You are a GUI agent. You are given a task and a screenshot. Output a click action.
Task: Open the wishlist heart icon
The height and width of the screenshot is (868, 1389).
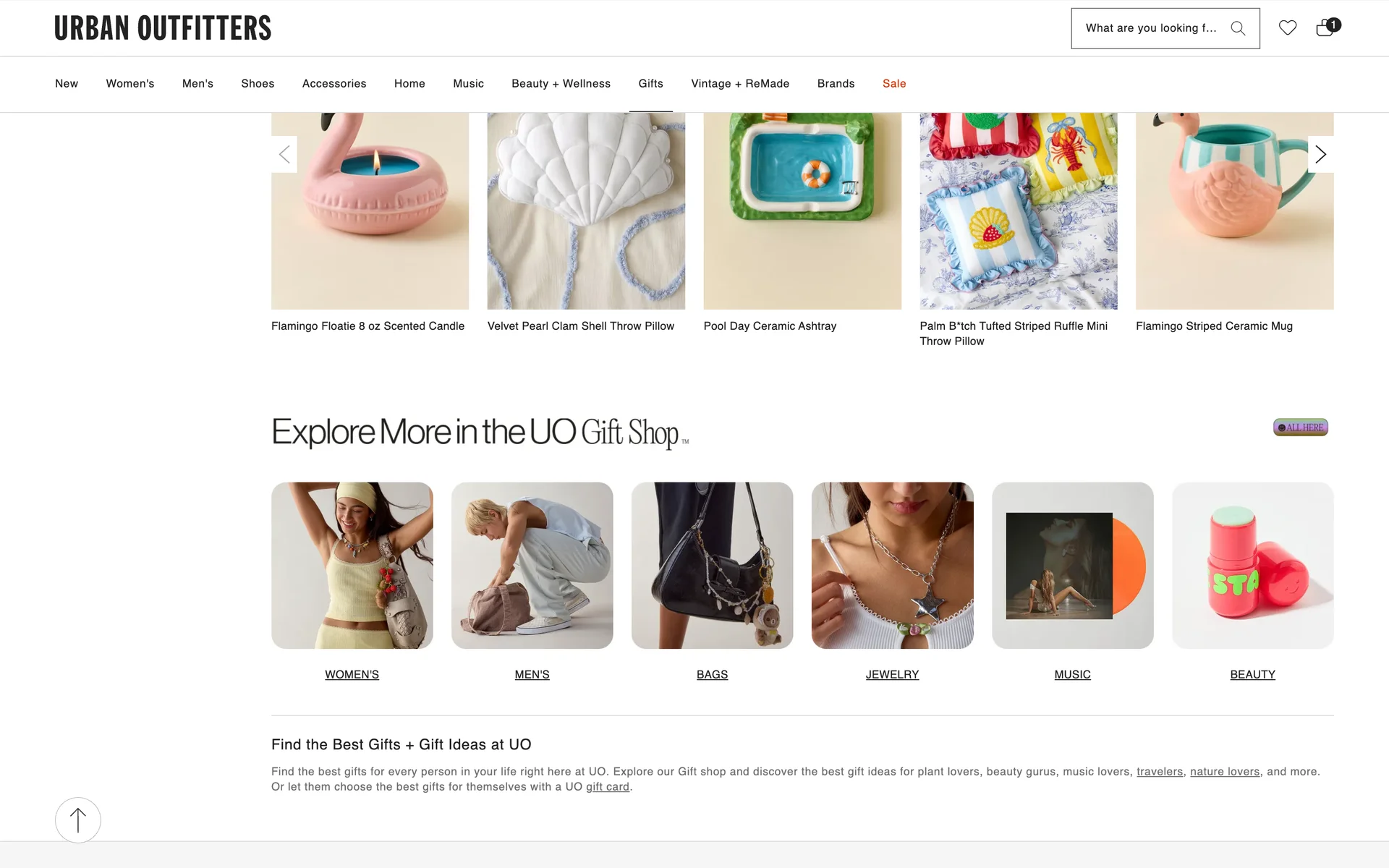pos(1287,28)
